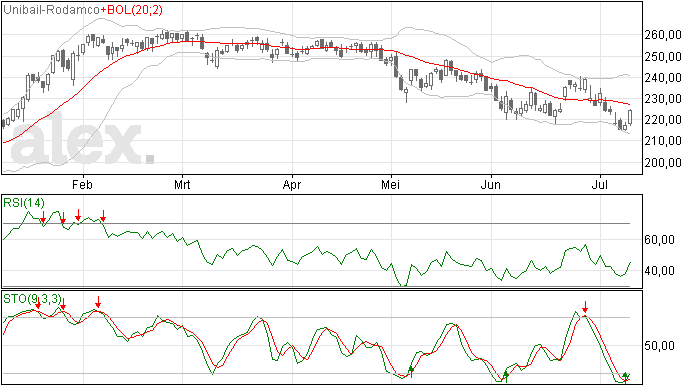The image size is (690, 387).
Task: Click the red sell arrow near July in STO panel
Action: click(x=585, y=307)
